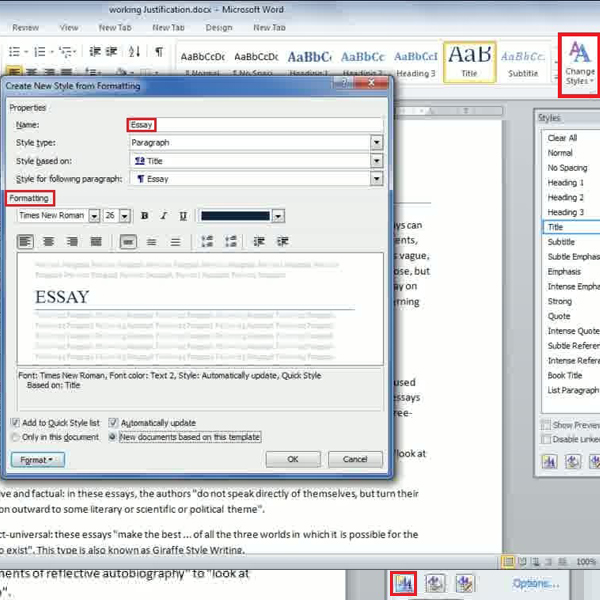Open Style for following paragraph dropdown
The height and width of the screenshot is (600, 600).
(377, 179)
